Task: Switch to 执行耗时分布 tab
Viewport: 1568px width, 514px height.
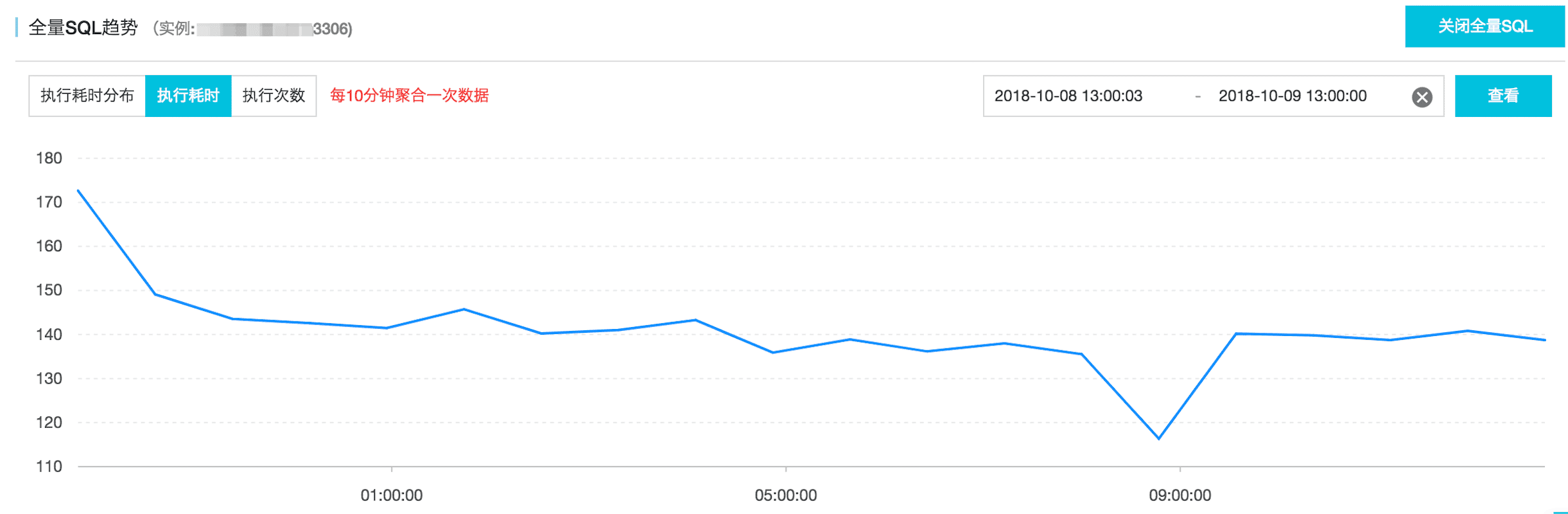Action: (x=87, y=96)
